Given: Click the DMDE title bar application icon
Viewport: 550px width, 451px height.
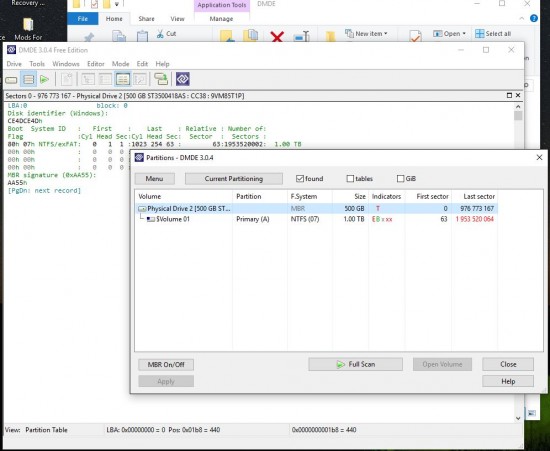Looking at the screenshot, I should [x=11, y=50].
